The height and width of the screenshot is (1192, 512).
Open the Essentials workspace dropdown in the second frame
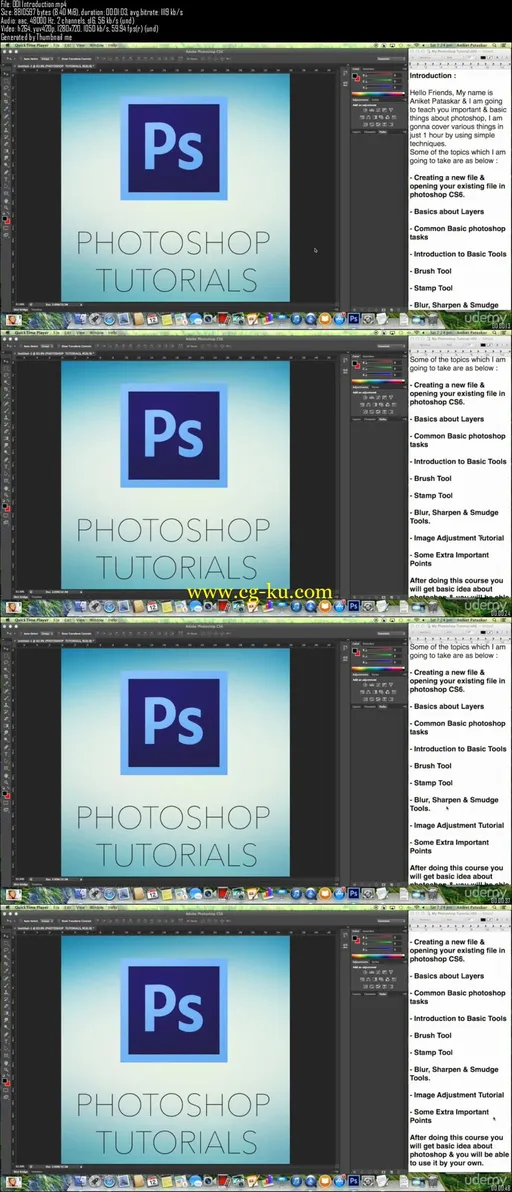tap(391, 346)
